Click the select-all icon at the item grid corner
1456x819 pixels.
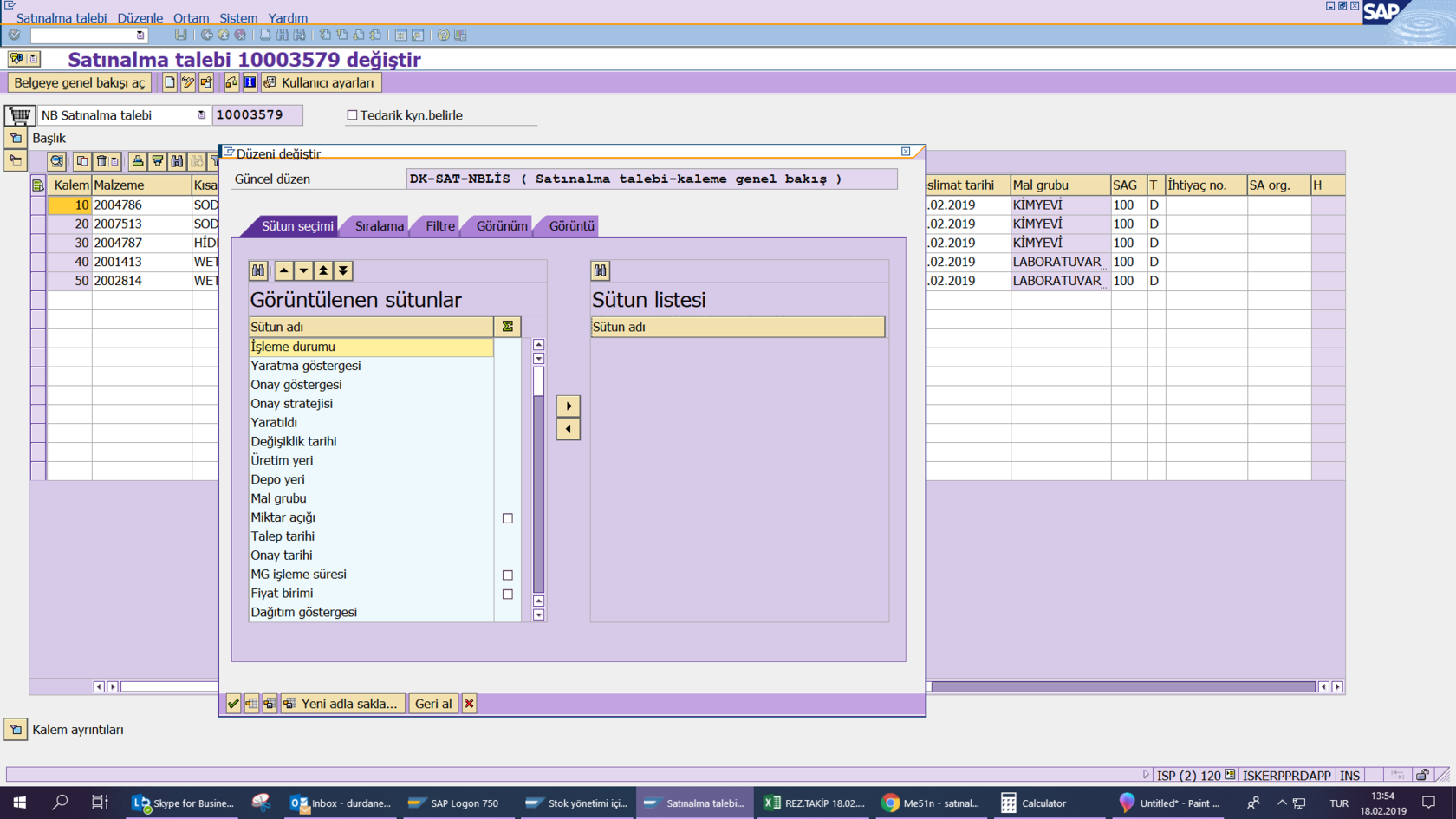click(x=38, y=185)
